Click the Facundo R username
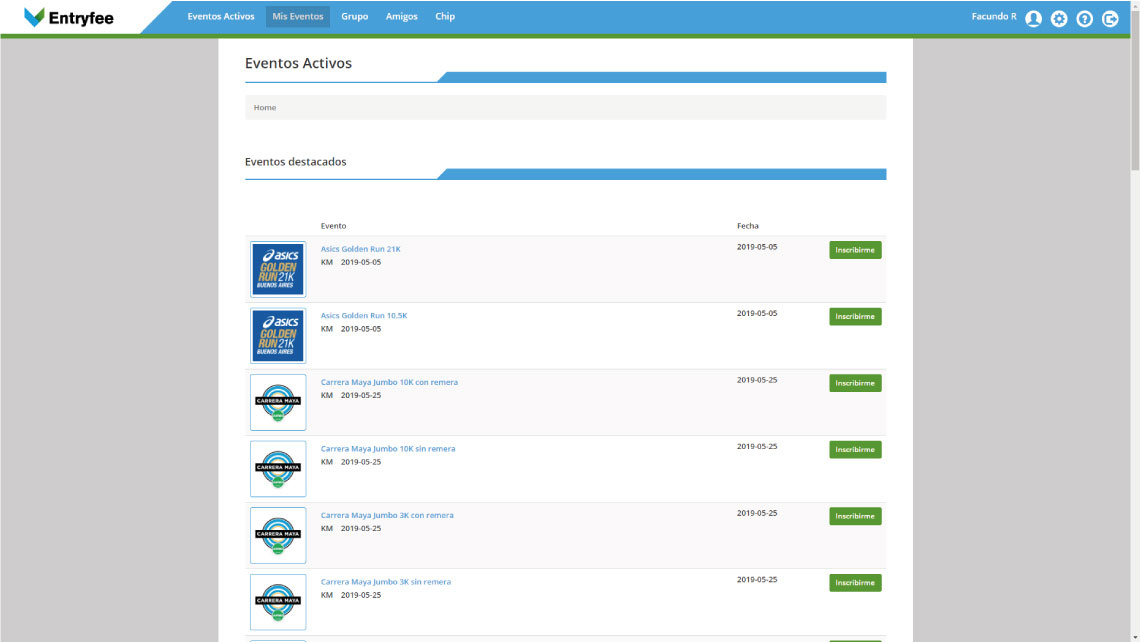 click(x=994, y=16)
